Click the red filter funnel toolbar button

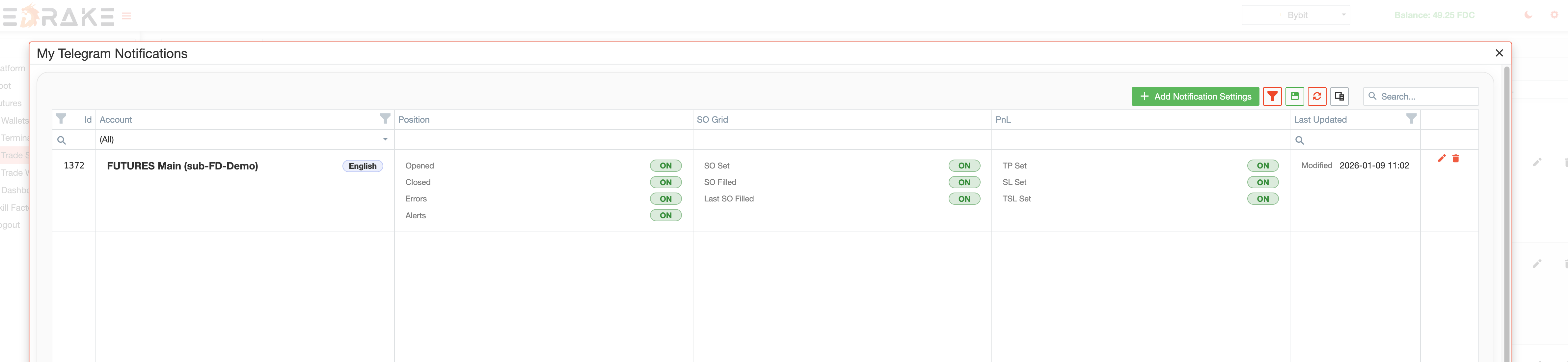point(1272,96)
